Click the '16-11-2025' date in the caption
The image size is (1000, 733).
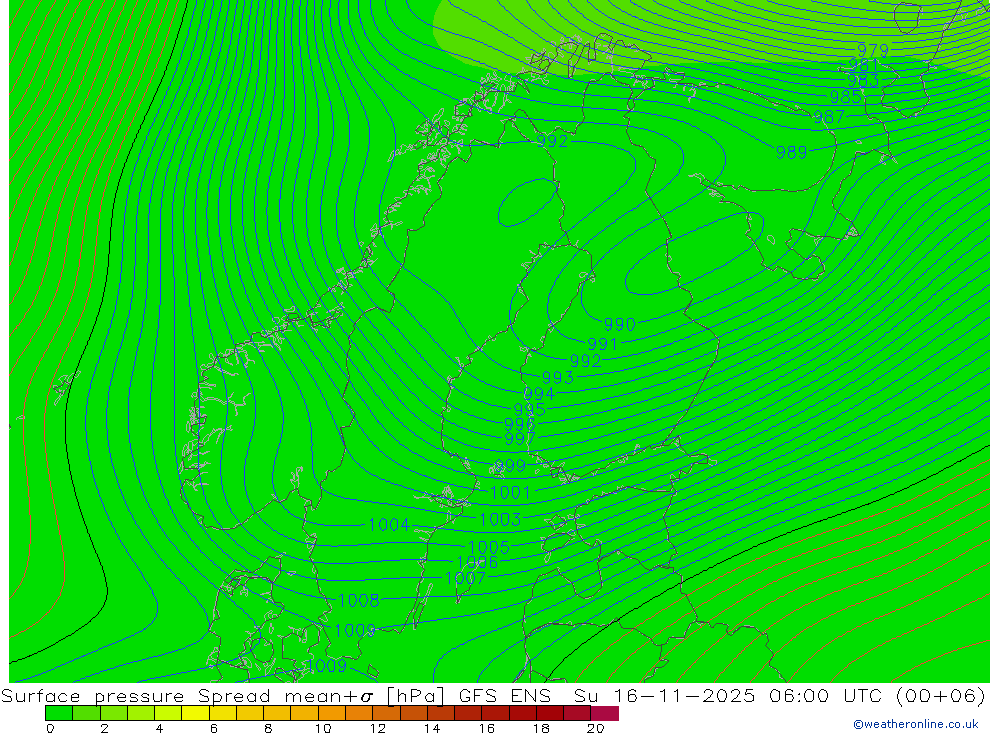coord(684,695)
